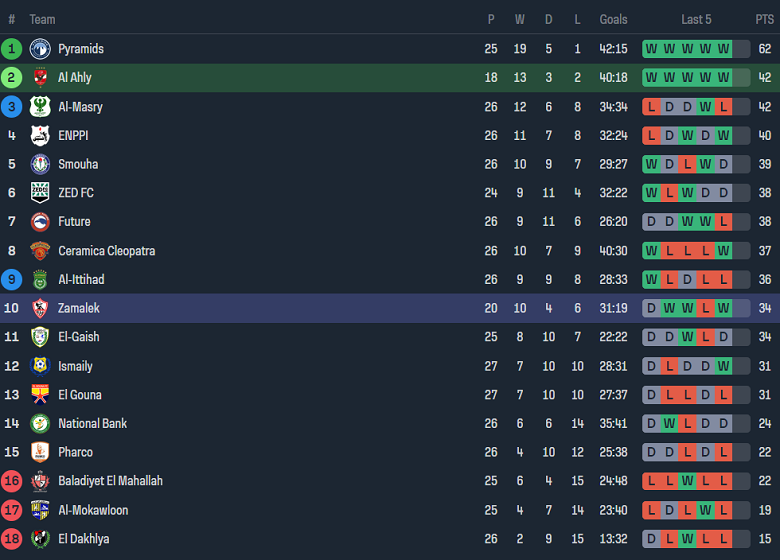Open Baladiyet El Mahallah team page

(x=110, y=481)
